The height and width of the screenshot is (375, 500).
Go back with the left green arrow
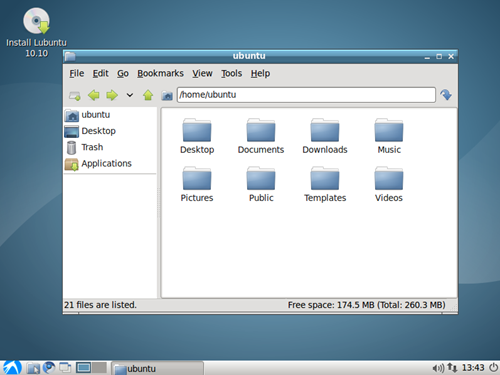[x=94, y=95]
